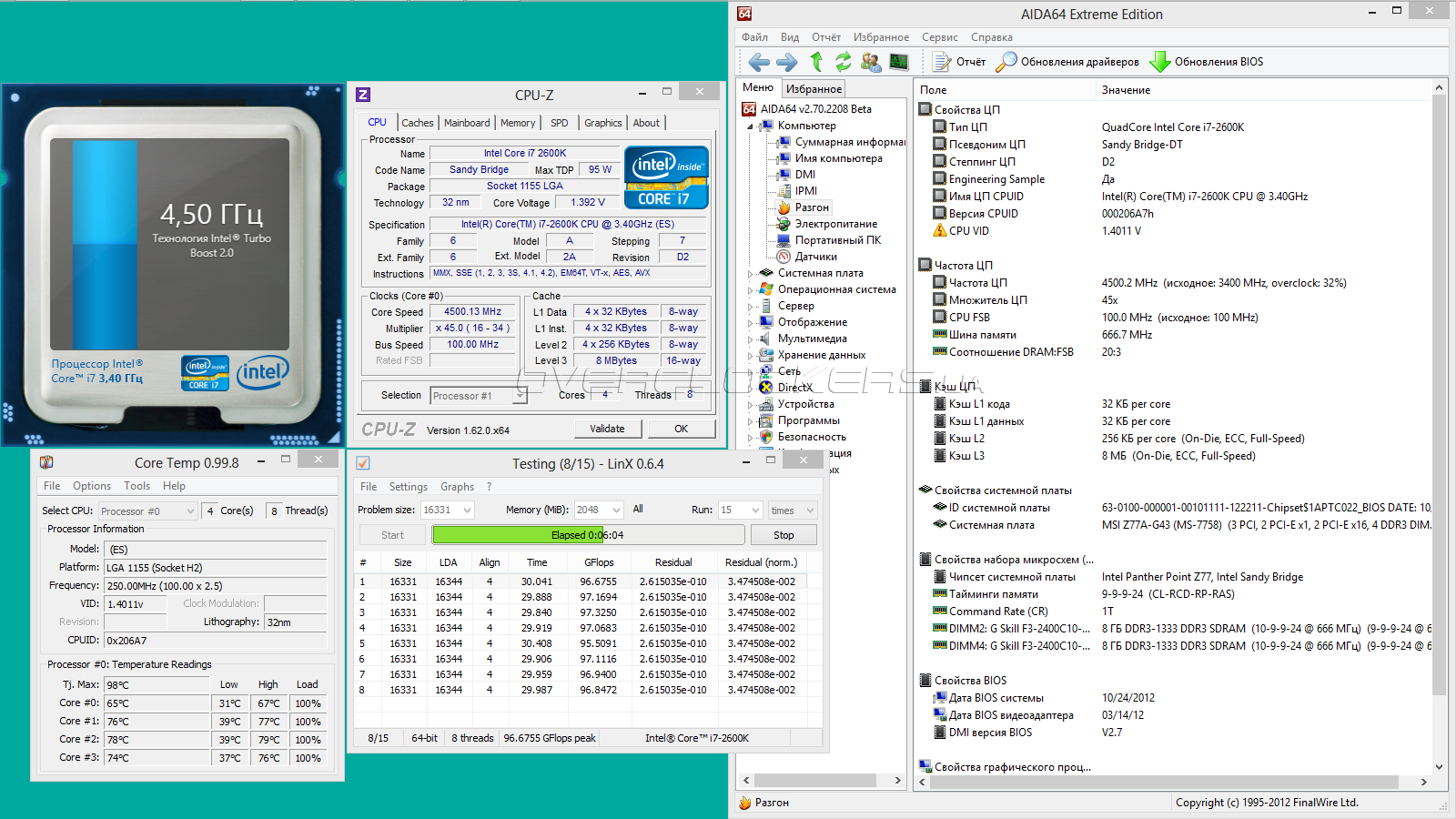
Task: Select Датчики sensor item in tree
Action: point(815,257)
